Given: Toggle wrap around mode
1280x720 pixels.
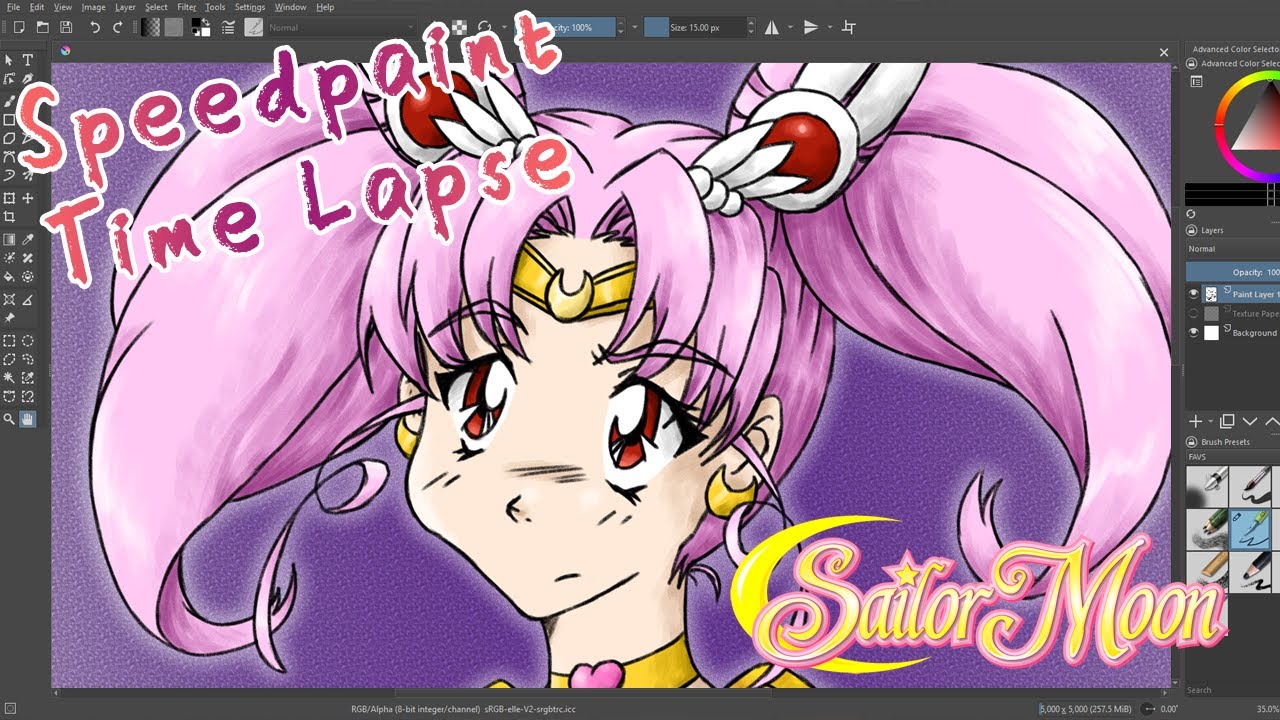Looking at the screenshot, I should [849, 27].
